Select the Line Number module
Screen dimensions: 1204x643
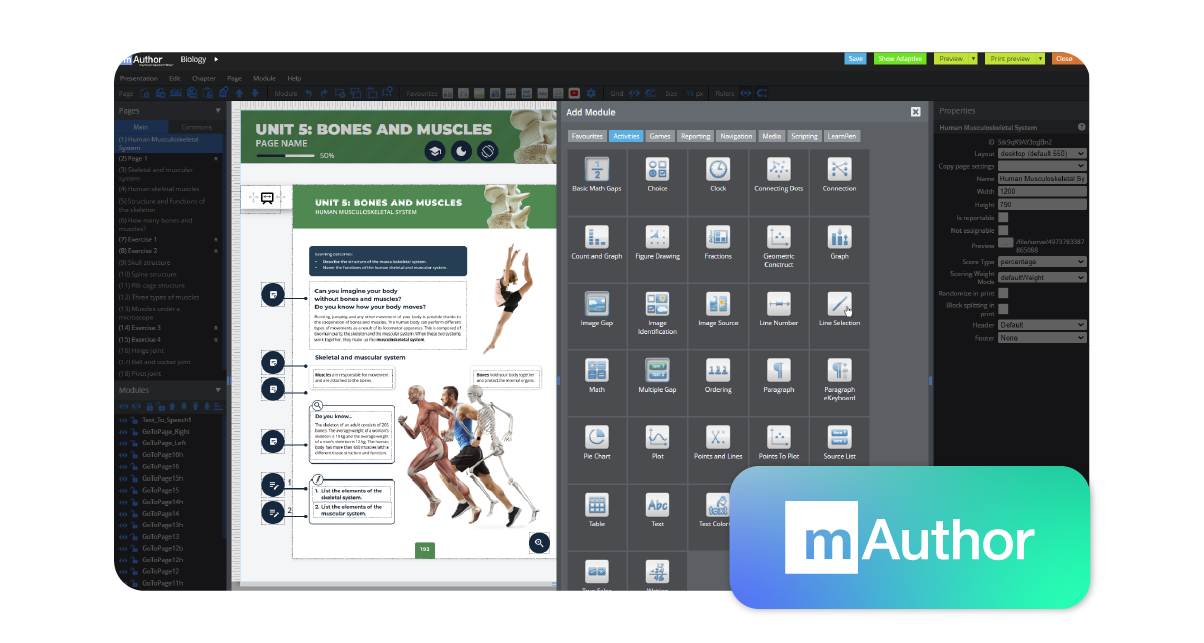778,304
